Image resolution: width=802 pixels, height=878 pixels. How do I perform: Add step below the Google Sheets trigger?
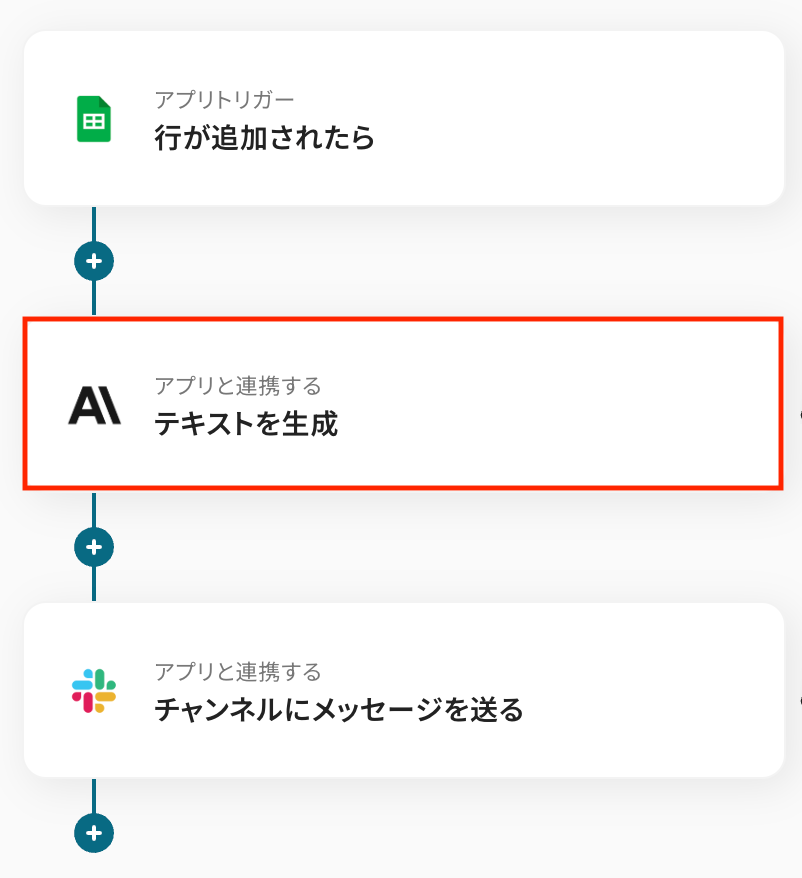94,261
